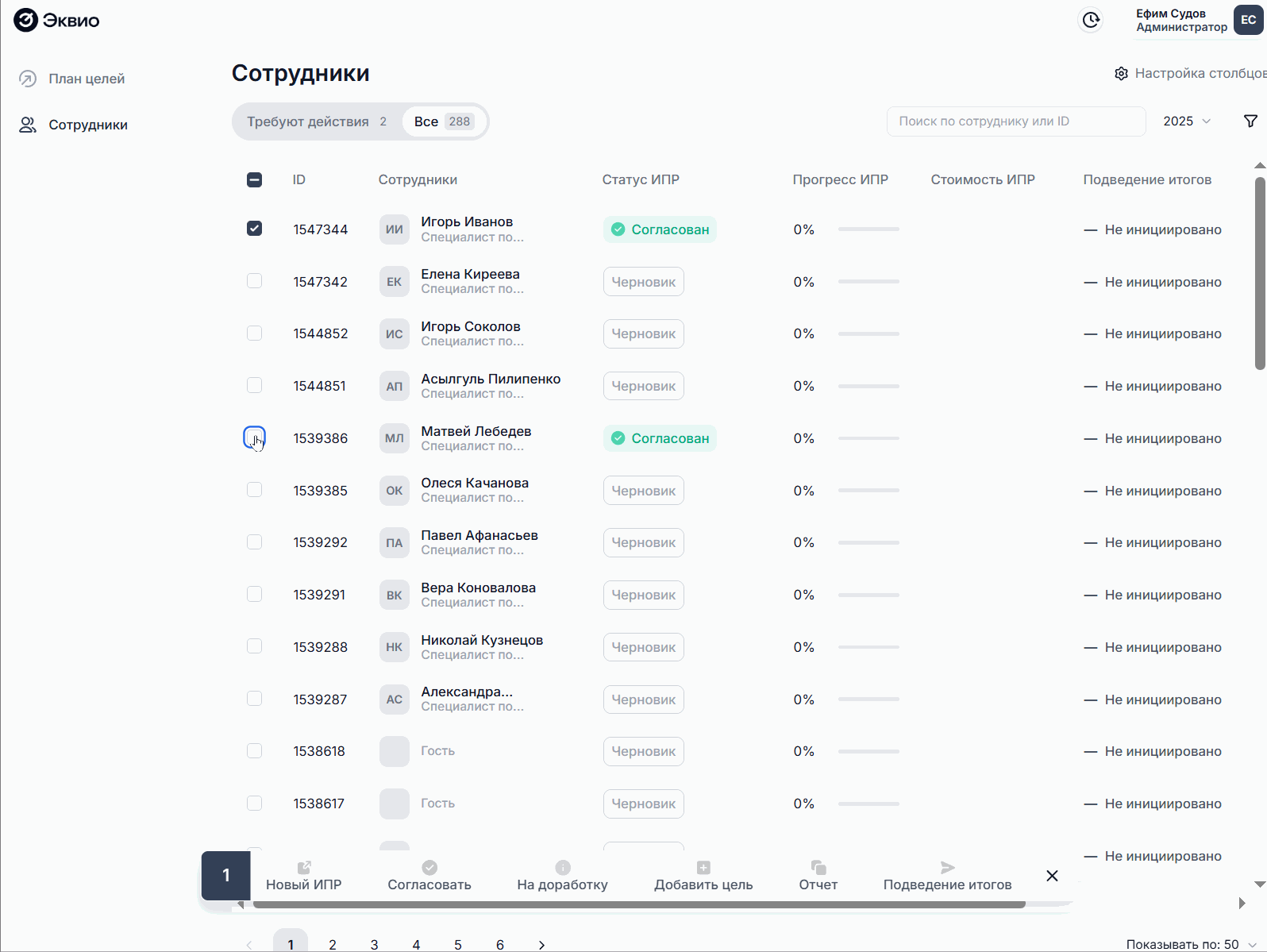The width and height of the screenshot is (1267, 952).
Task: Click the Добавить цель plus icon
Action: tap(703, 867)
